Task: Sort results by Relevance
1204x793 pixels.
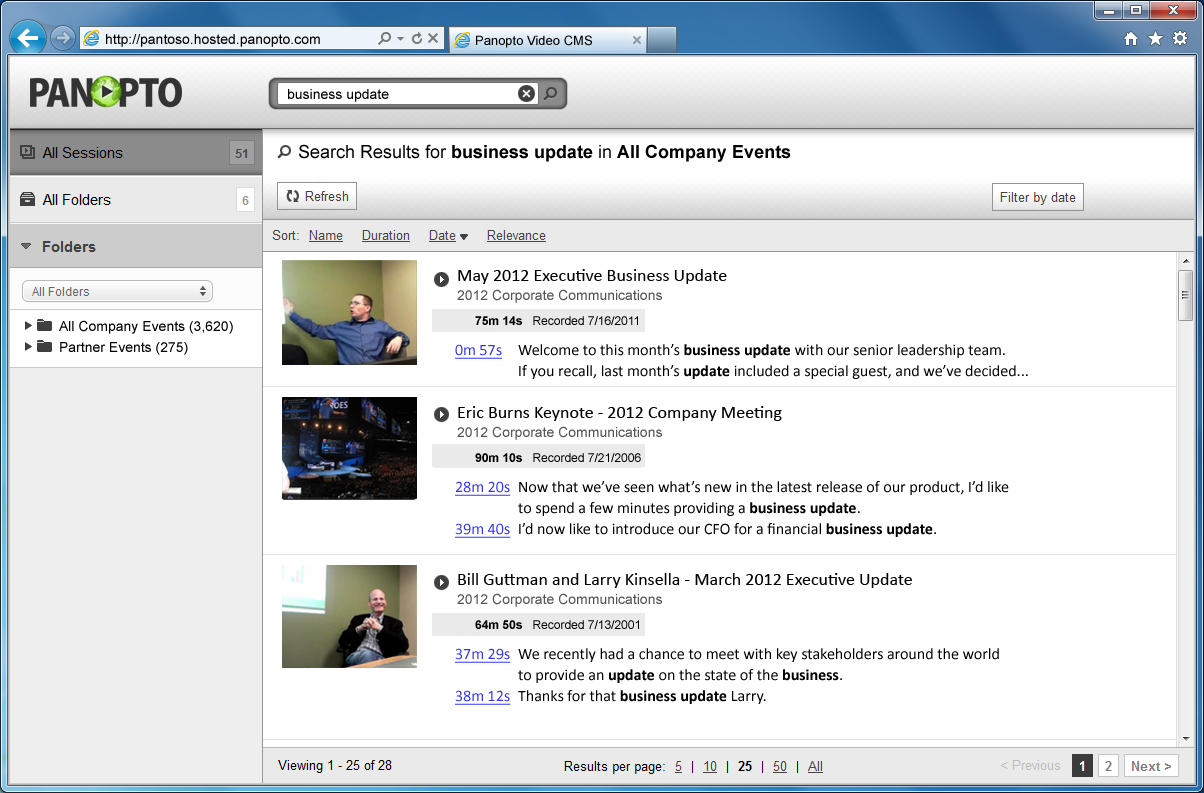Action: (x=516, y=236)
